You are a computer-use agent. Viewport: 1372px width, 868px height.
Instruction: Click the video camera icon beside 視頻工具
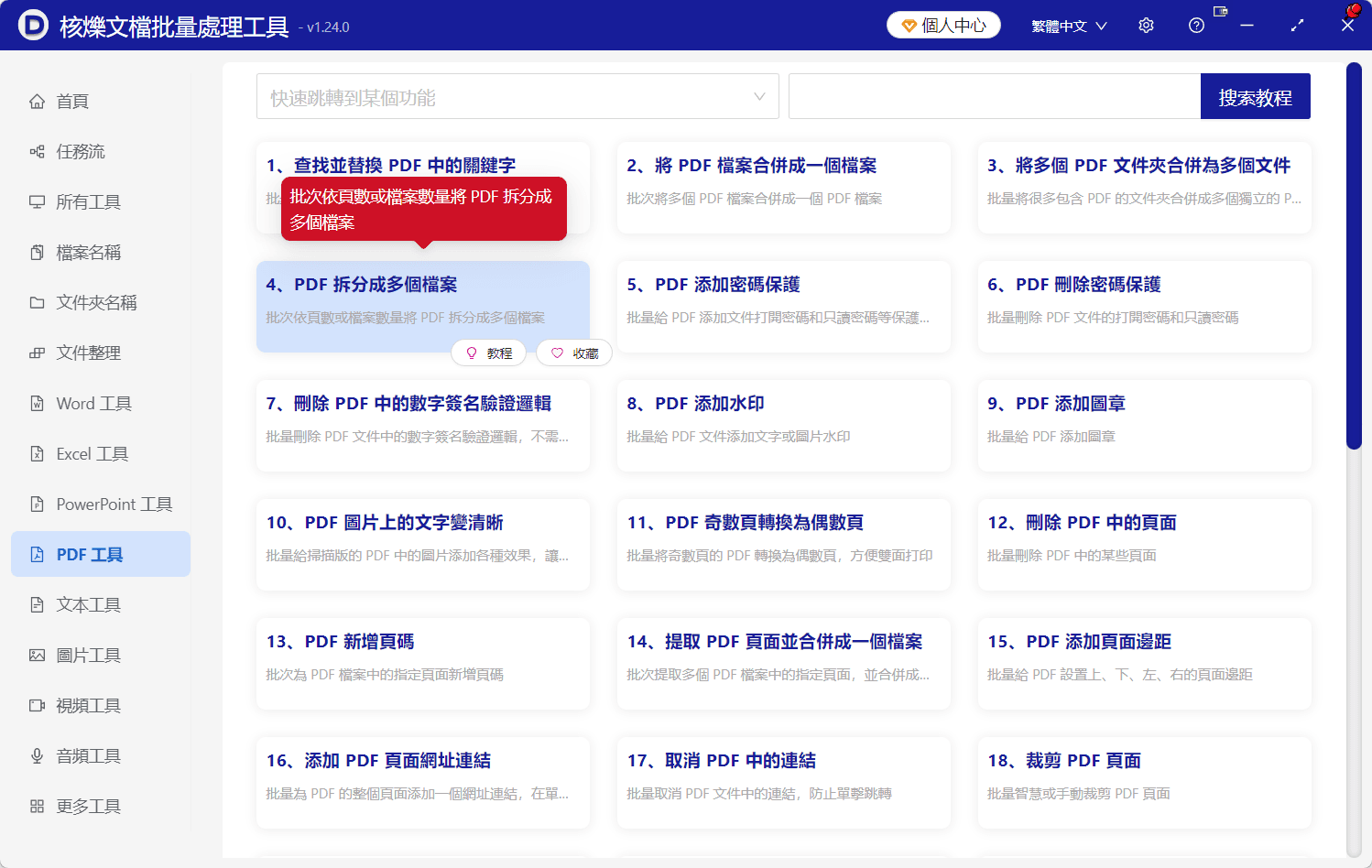[37, 705]
